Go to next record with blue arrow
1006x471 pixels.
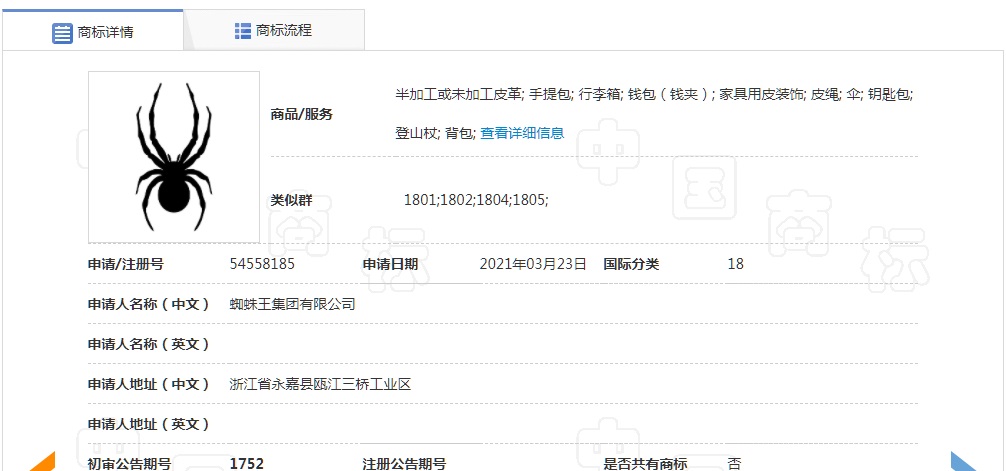pyautogui.click(x=962, y=462)
